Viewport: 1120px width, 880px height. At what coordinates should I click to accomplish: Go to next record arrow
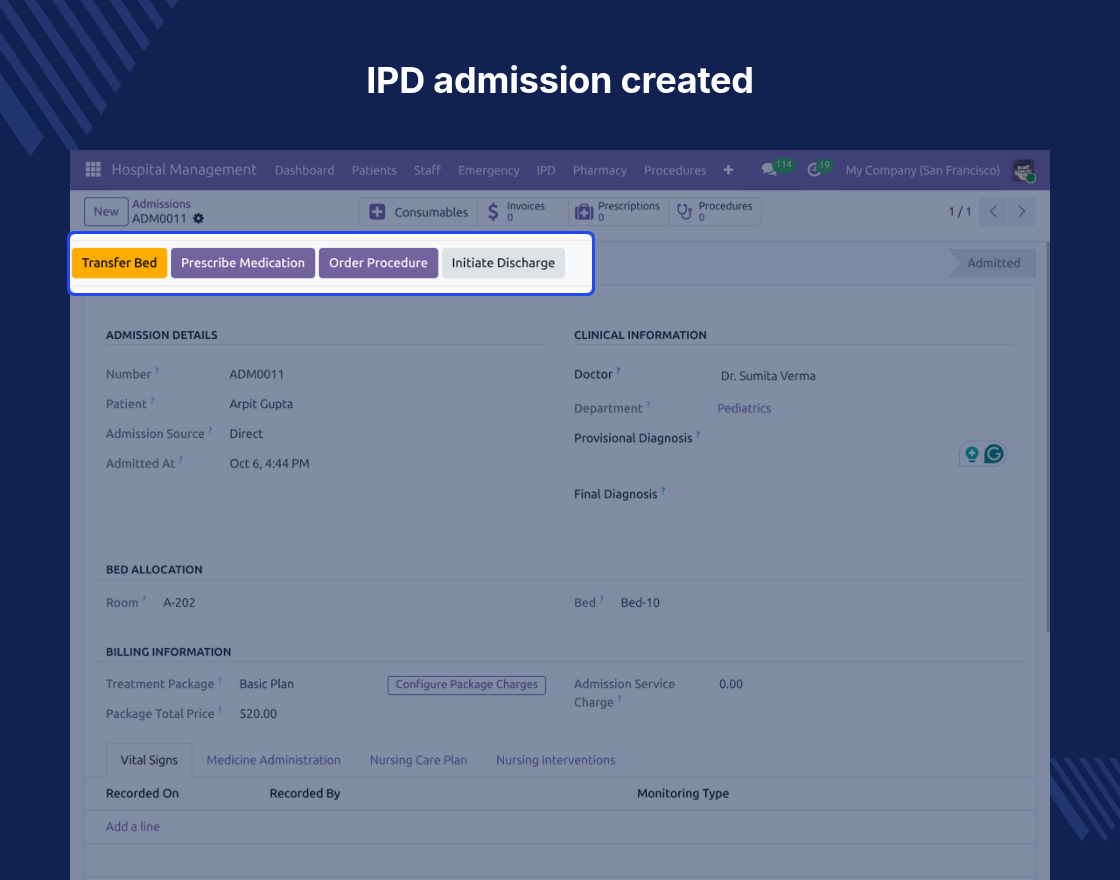(1021, 211)
